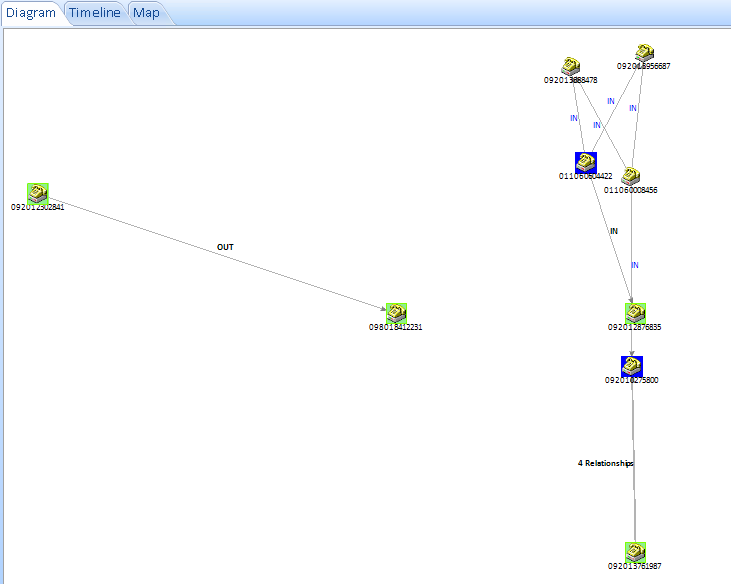Select phone icon ending in 8478

coord(571,66)
